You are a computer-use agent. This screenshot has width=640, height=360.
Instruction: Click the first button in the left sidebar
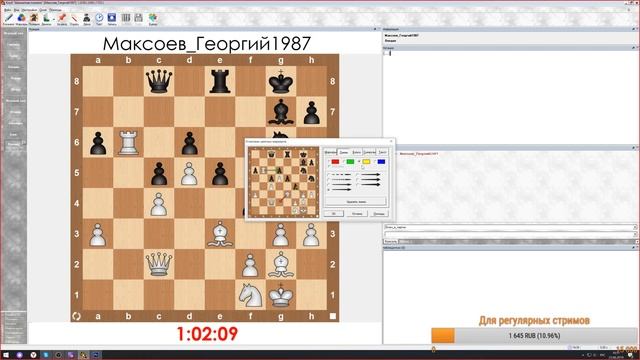coord(13,33)
